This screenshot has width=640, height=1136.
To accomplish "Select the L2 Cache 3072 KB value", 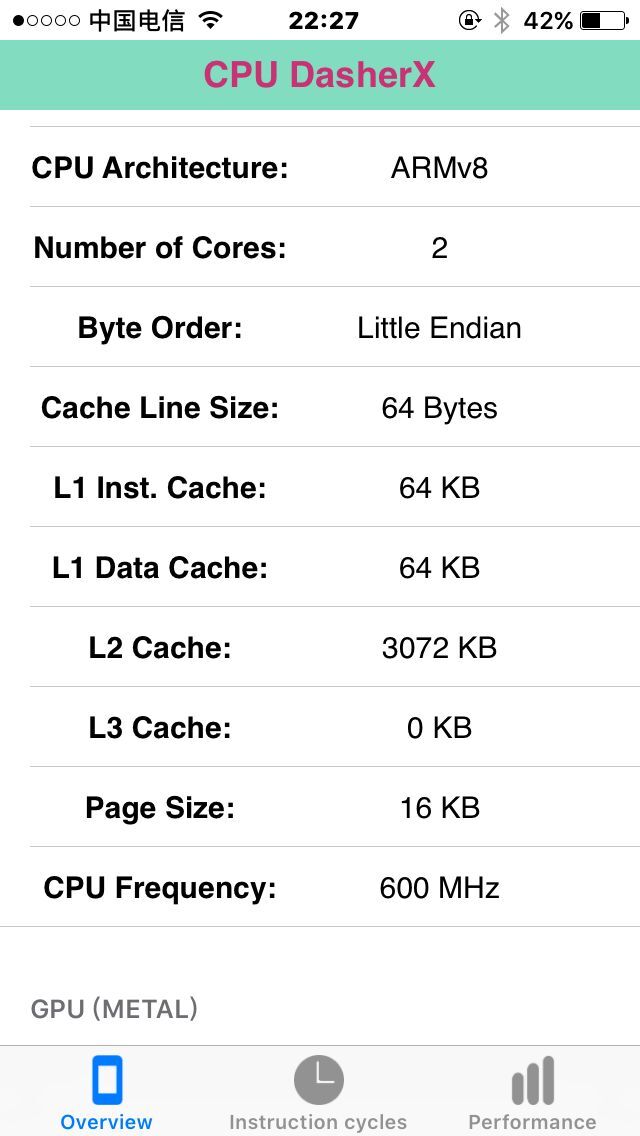I will click(x=439, y=648).
